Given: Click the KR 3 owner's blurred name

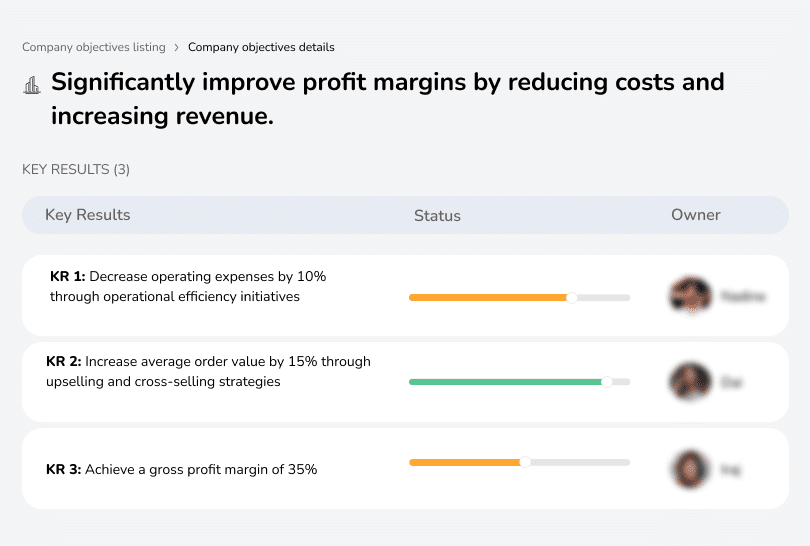Looking at the screenshot, I should [730, 470].
